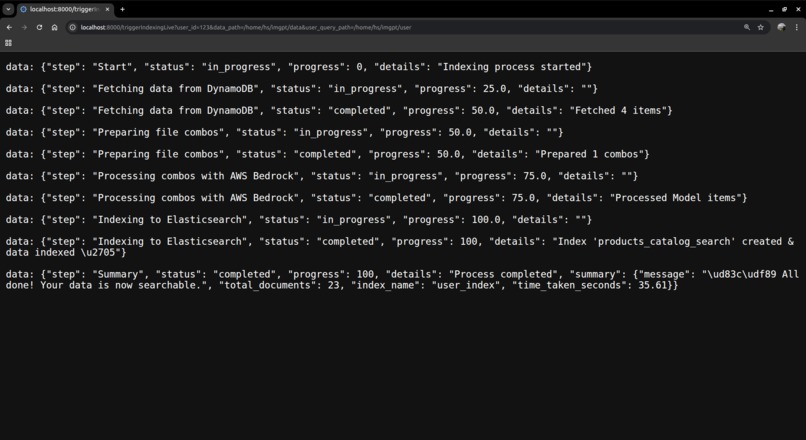This screenshot has height=440, width=806.
Task: Open the Chrome three-dot menu
Action: (x=797, y=27)
